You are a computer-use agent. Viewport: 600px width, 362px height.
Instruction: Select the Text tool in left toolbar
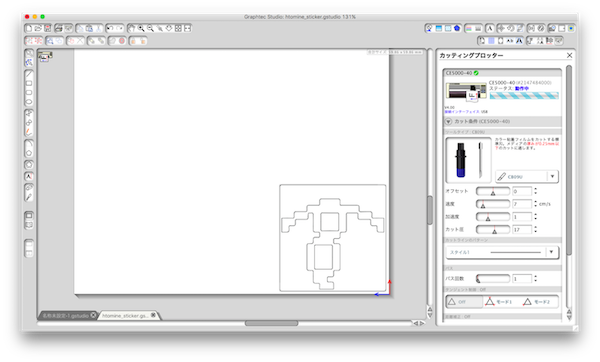click(x=29, y=176)
